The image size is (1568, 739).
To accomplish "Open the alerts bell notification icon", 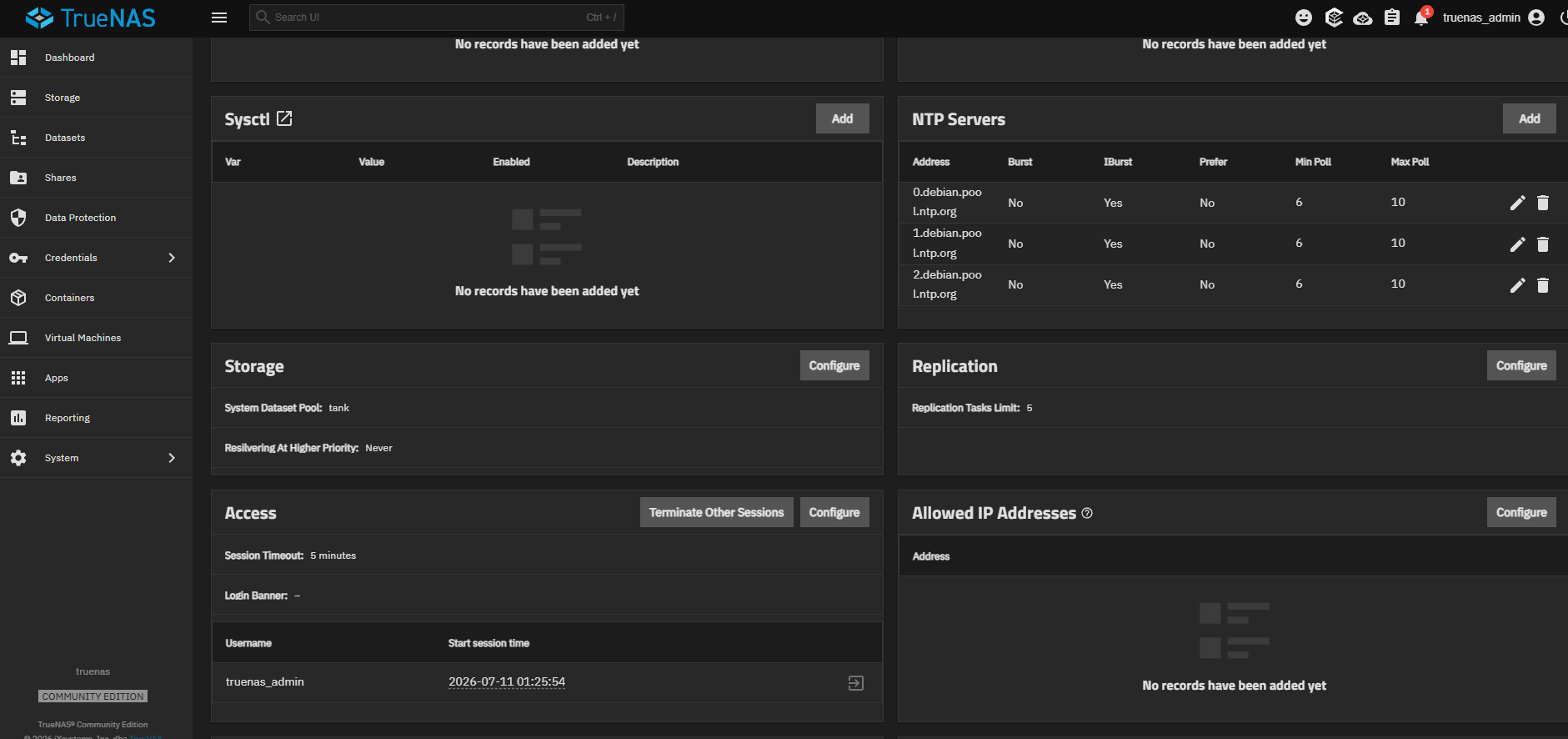I will pos(1421,18).
